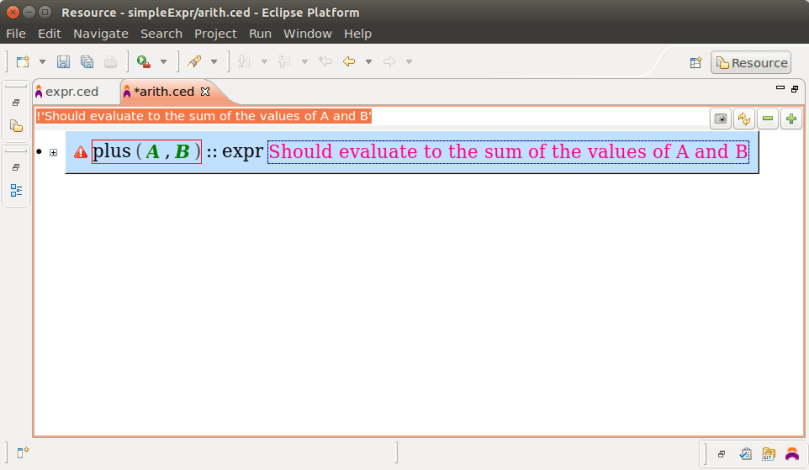Click the pink description text field
Screen dimensions: 809x470
pyautogui.click(x=508, y=152)
